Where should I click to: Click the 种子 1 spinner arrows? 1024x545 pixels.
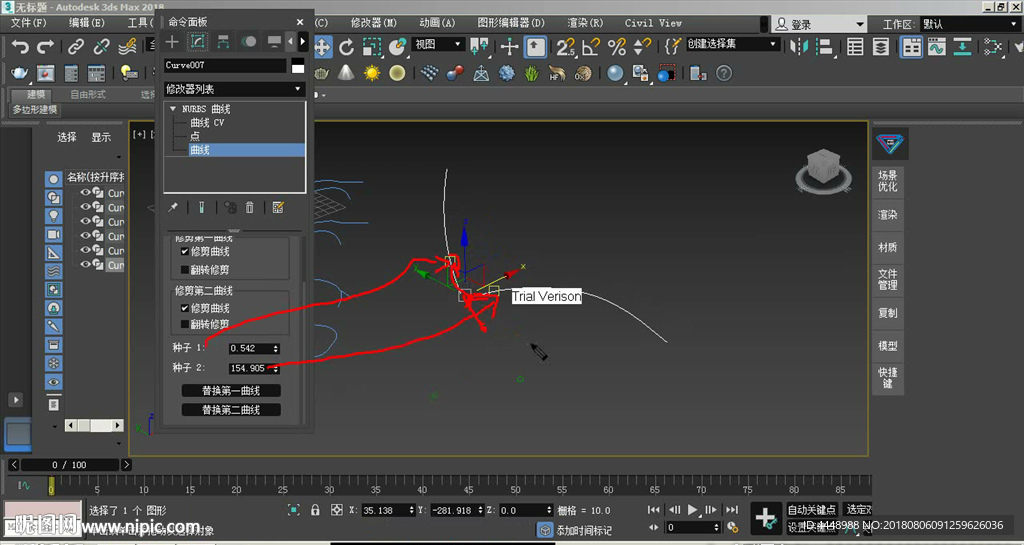click(276, 349)
